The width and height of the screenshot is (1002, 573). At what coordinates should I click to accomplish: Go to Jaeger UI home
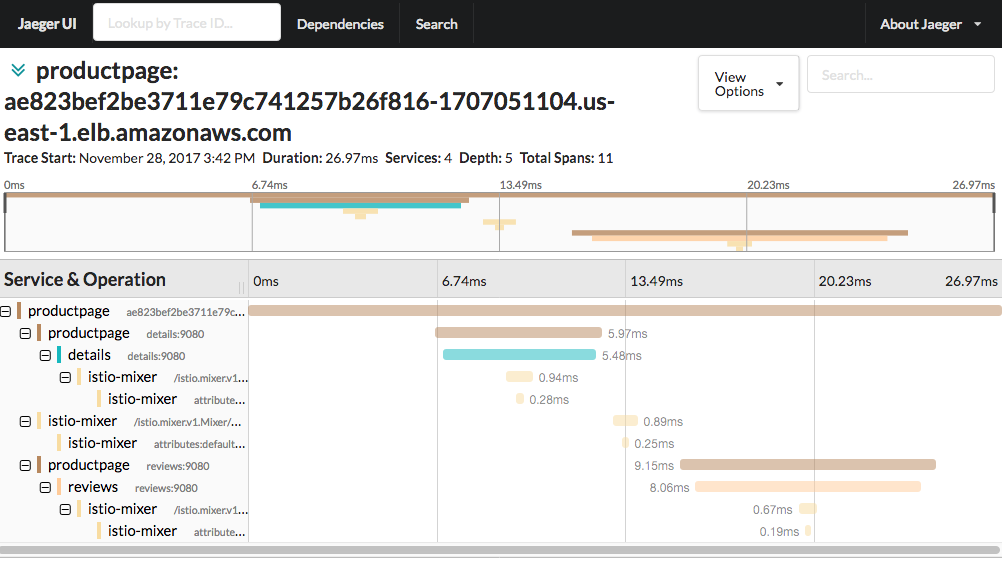click(x=47, y=24)
